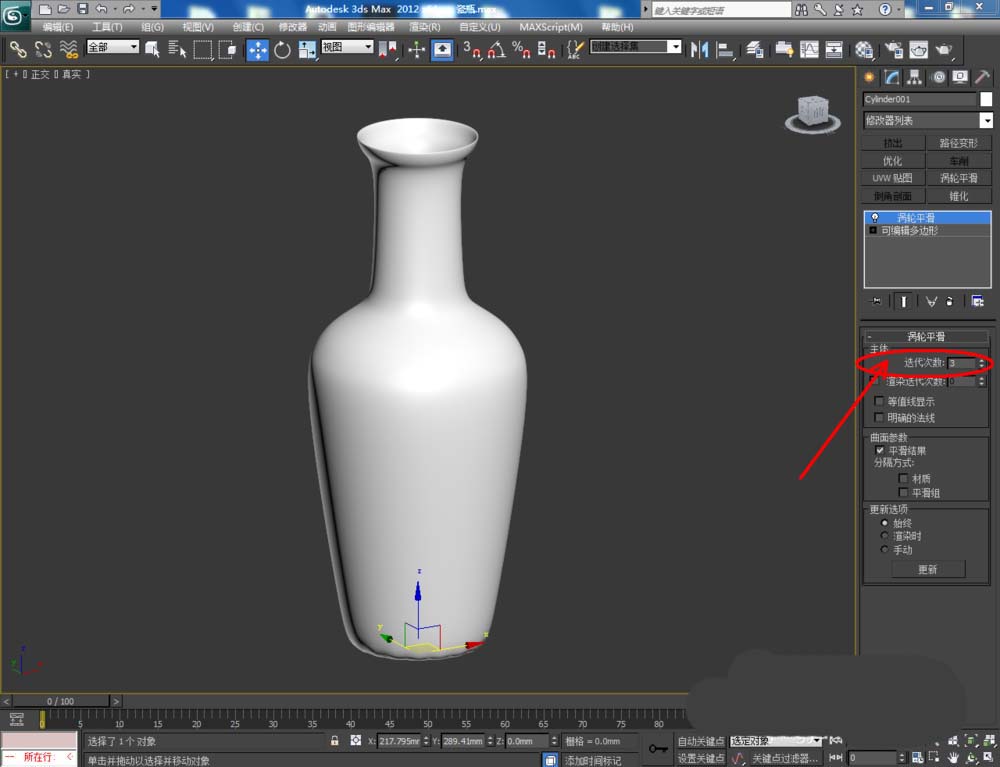This screenshot has width=1000, height=767.
Task: Select 渲染时 update option
Action: pyautogui.click(x=885, y=536)
